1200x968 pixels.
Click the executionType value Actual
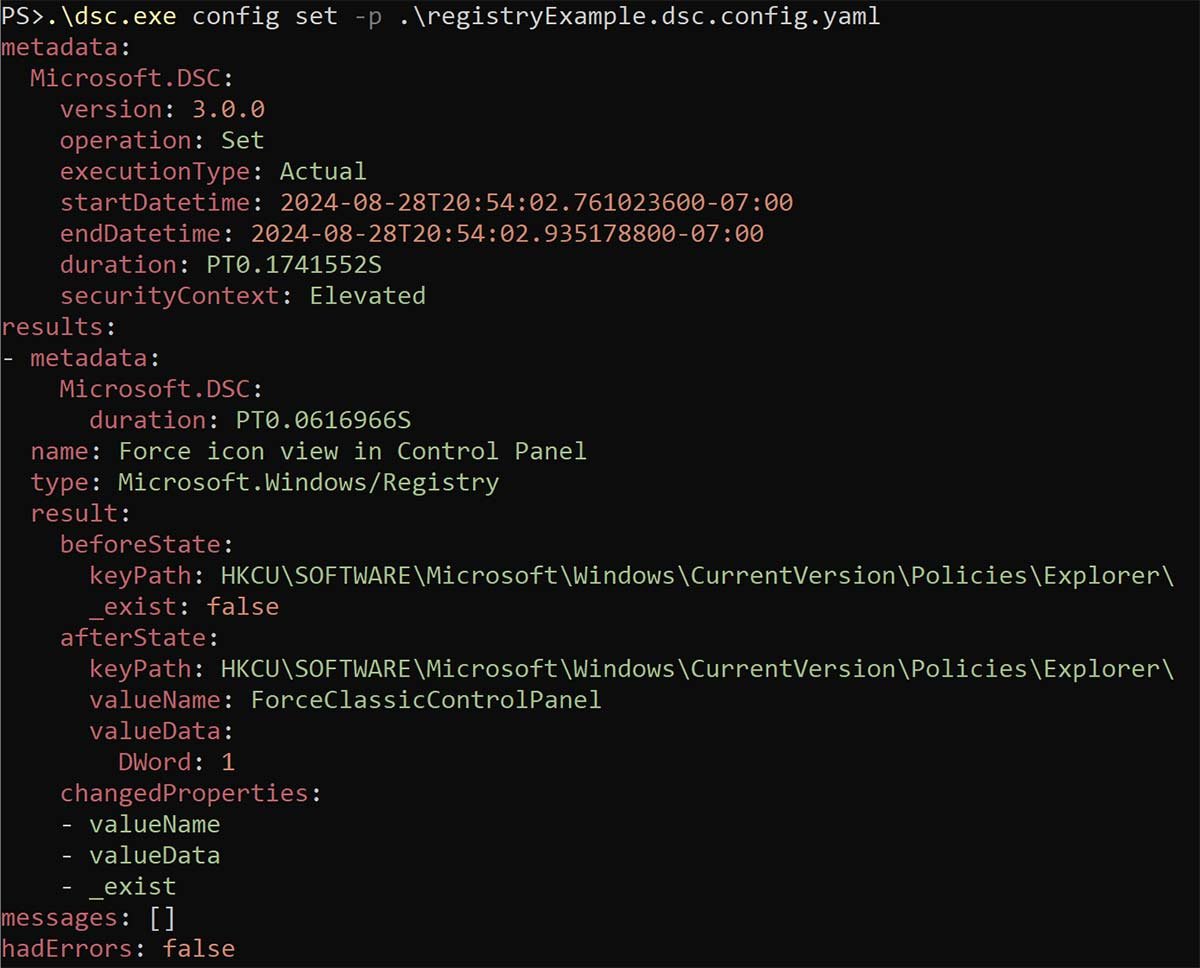(x=323, y=171)
